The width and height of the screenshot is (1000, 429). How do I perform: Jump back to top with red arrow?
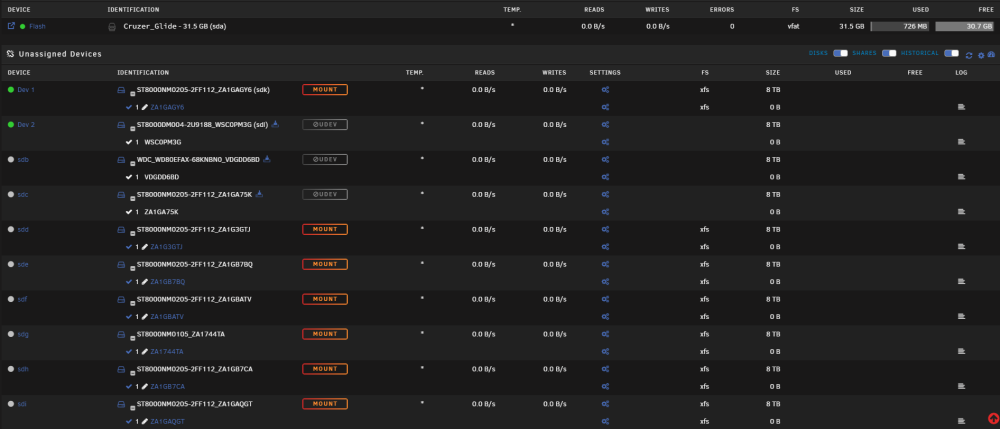993,418
